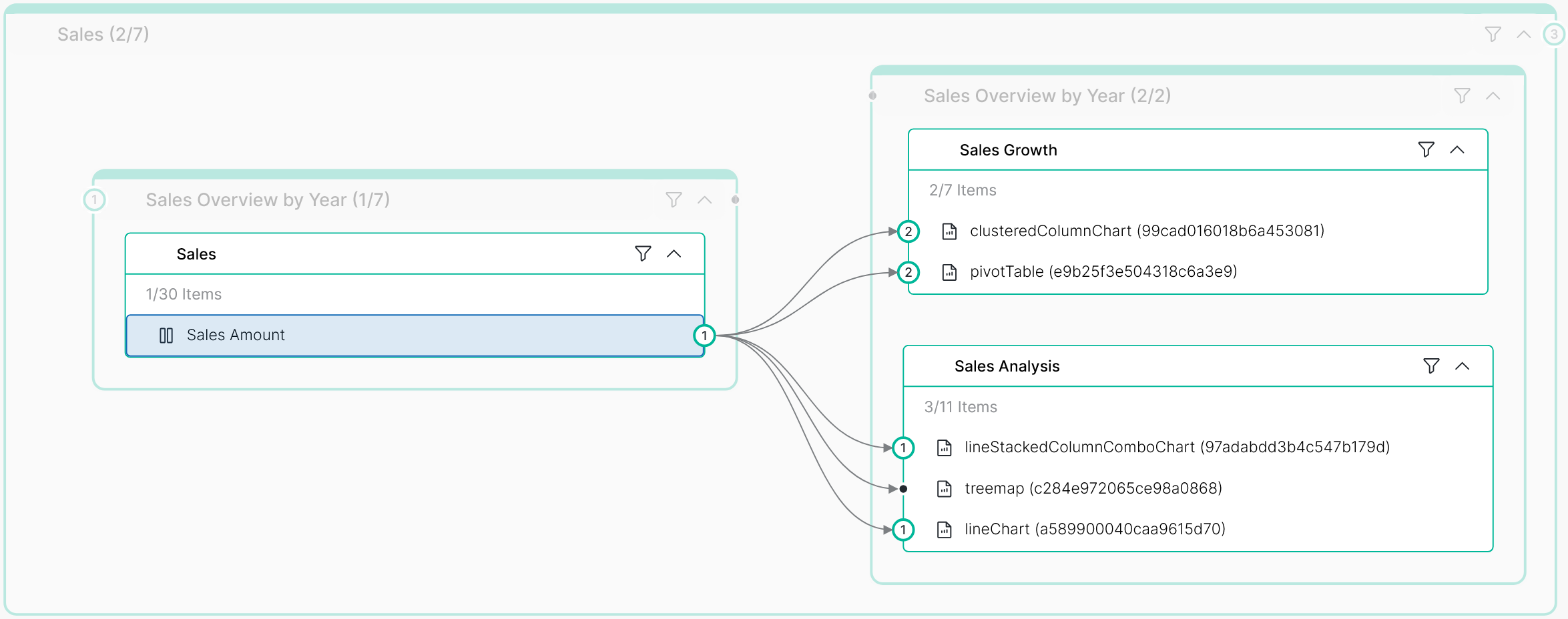The height and width of the screenshot is (619, 1568).
Task: Click the chart icon beside clusteredColumnChart
Action: click(x=949, y=231)
